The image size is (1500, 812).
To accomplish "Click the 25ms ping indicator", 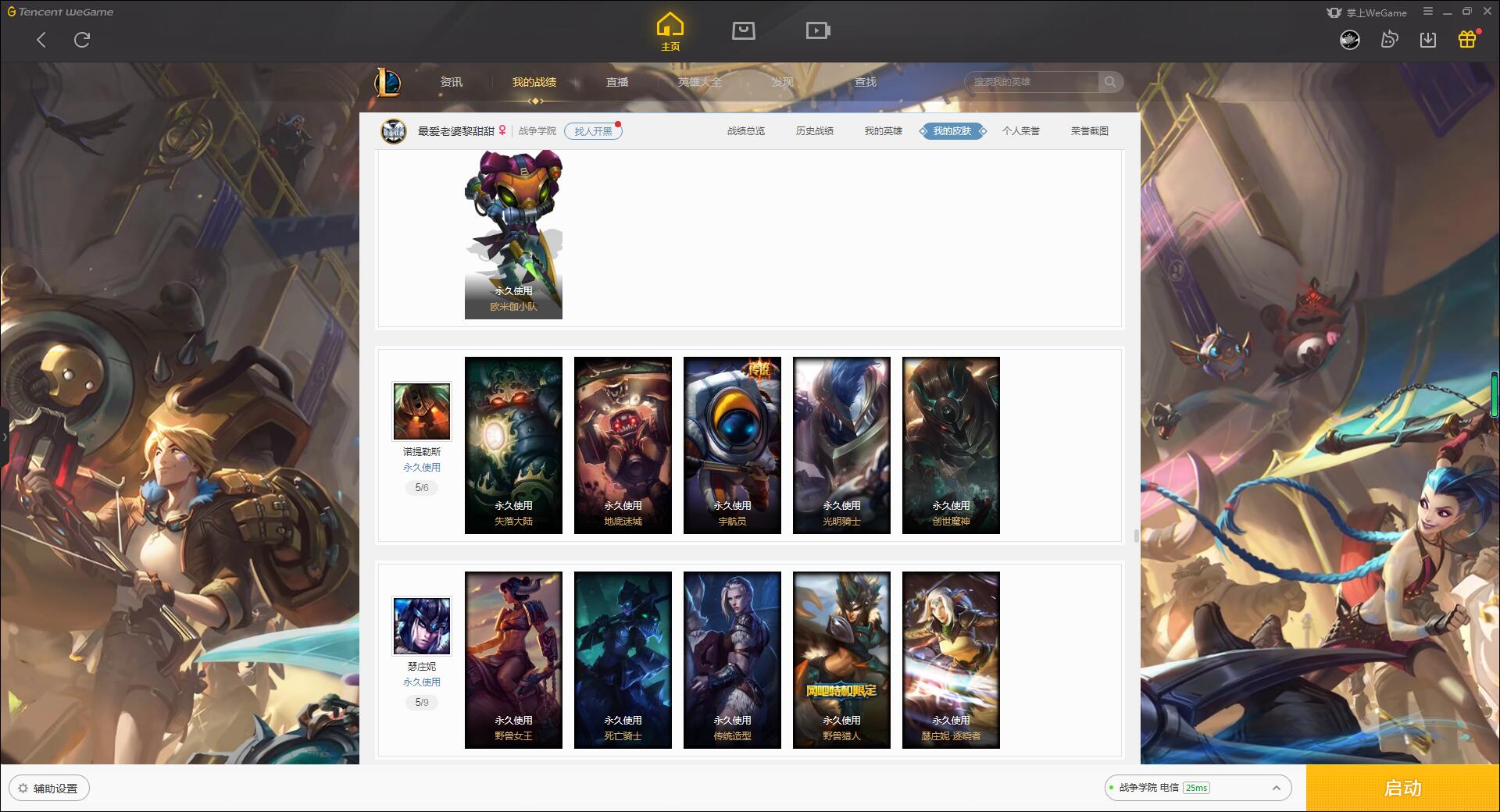I will 1196,788.
